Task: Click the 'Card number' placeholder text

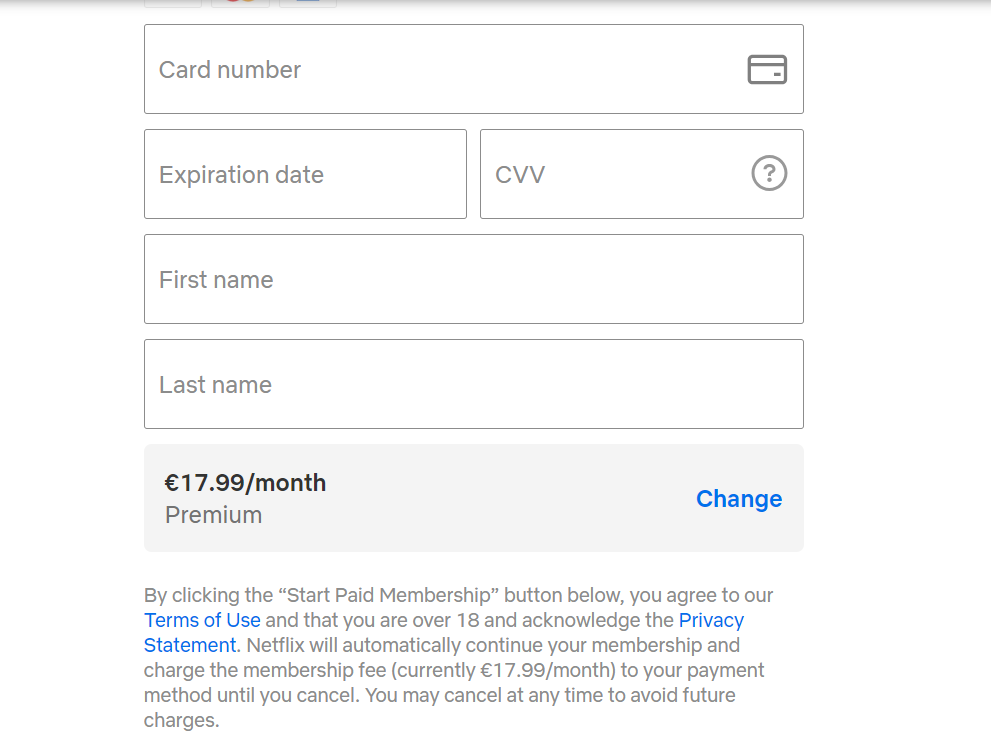Action: click(230, 70)
